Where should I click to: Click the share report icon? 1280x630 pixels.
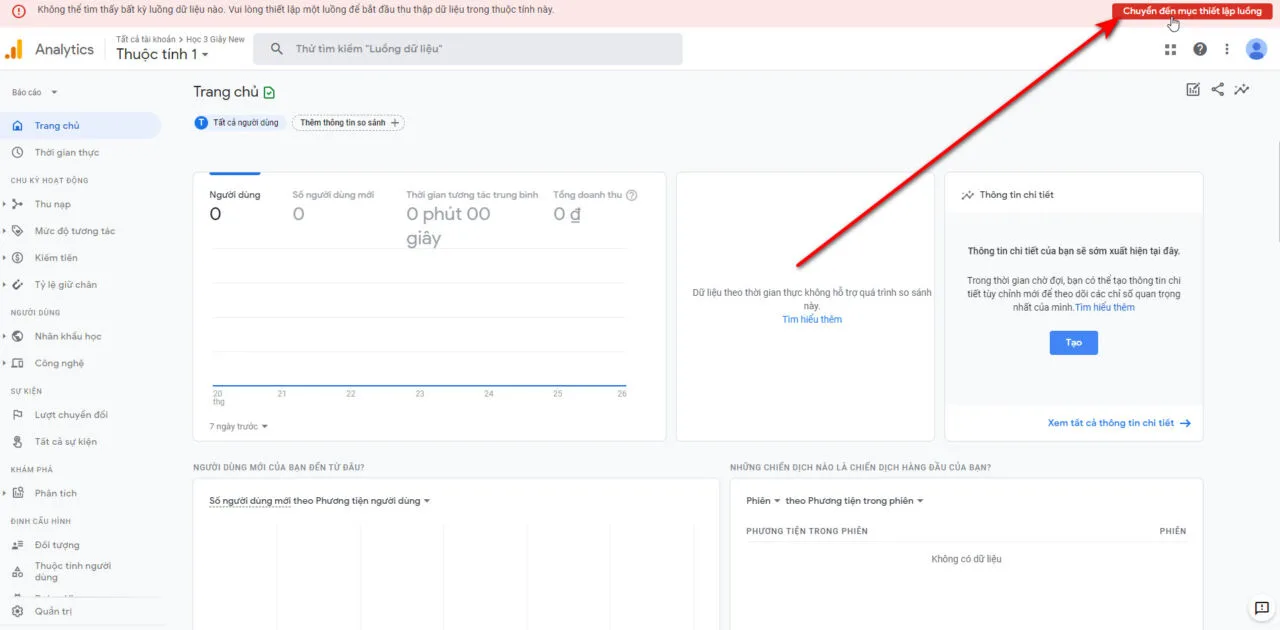coord(1217,89)
